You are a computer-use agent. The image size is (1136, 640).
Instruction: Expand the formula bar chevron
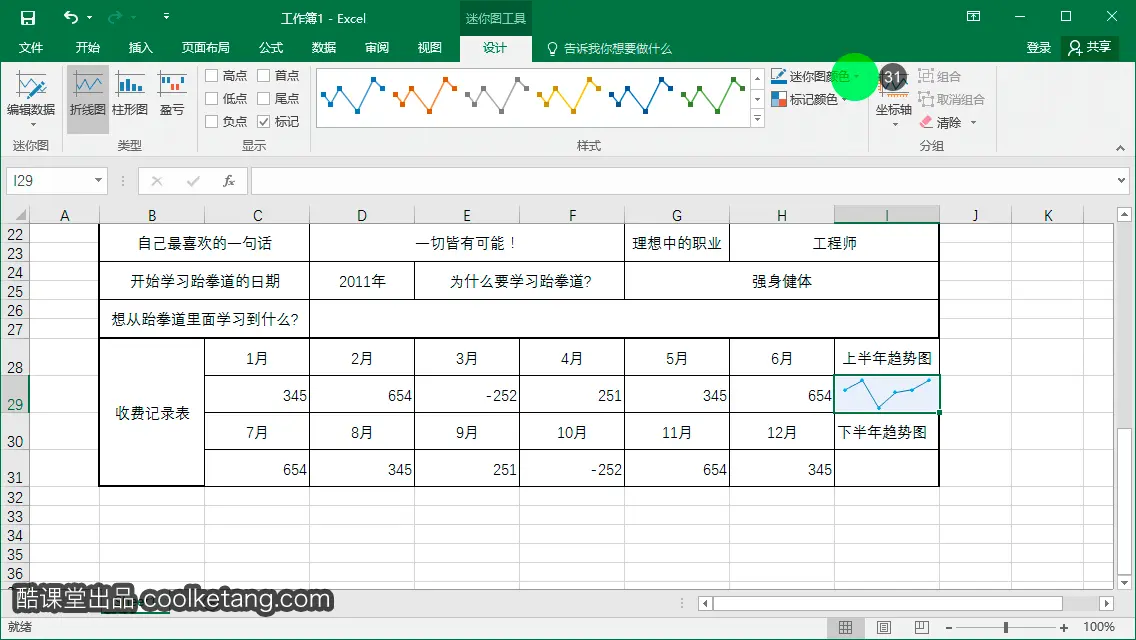pyautogui.click(x=1122, y=180)
